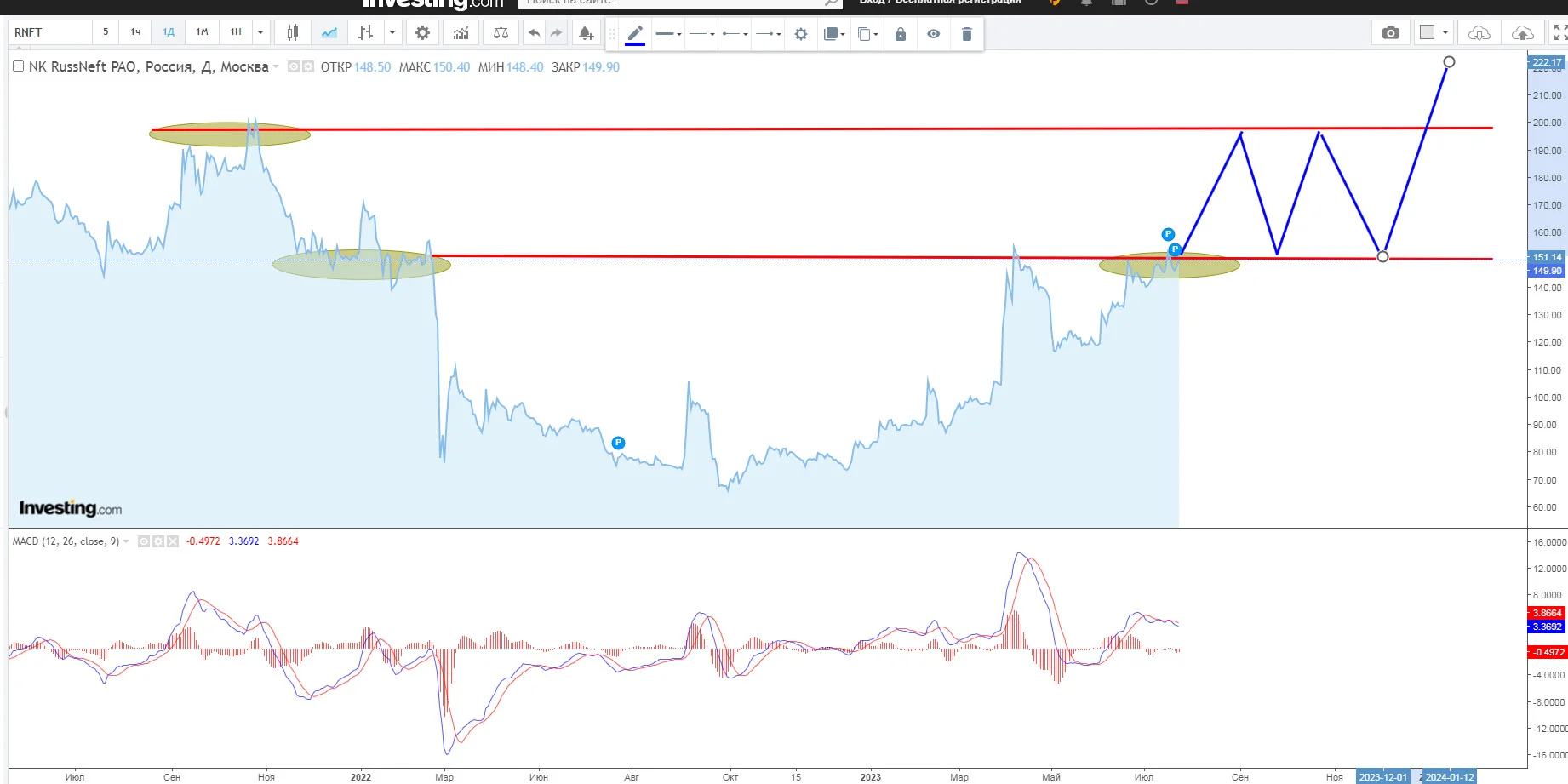
Task: Redo the chart action
Action: click(x=556, y=32)
